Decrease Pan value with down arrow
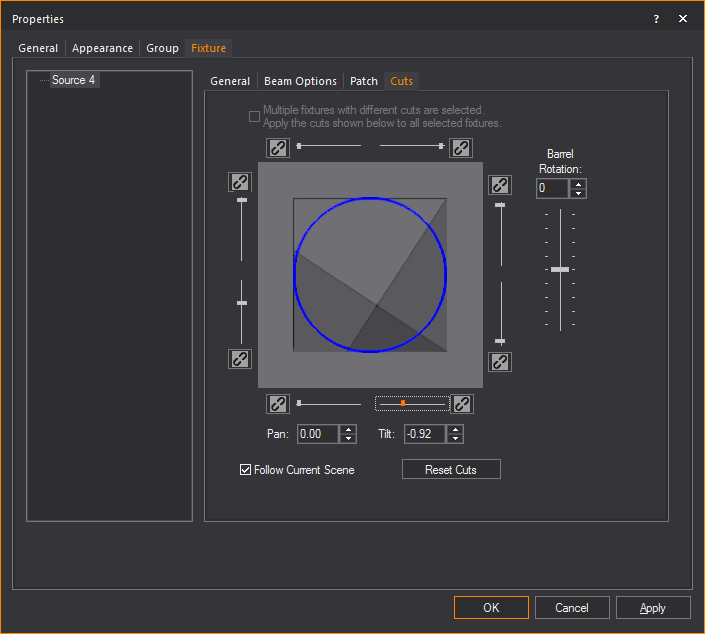 [x=347, y=439]
